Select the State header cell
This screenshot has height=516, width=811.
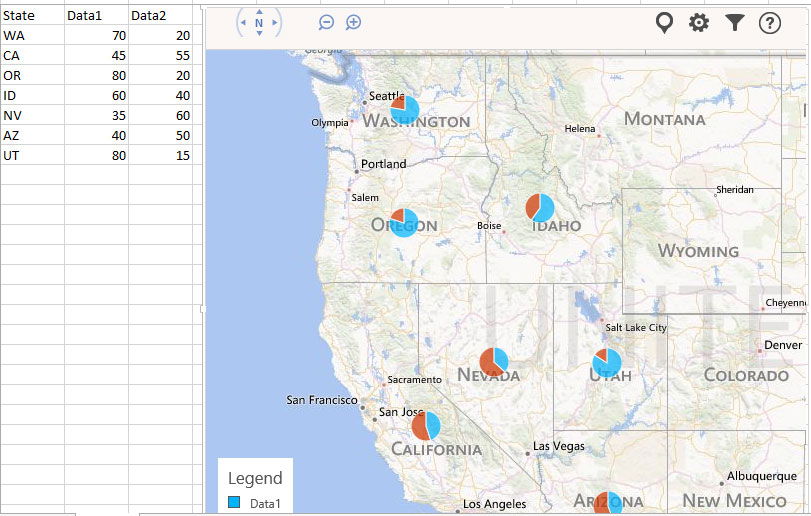click(32, 16)
